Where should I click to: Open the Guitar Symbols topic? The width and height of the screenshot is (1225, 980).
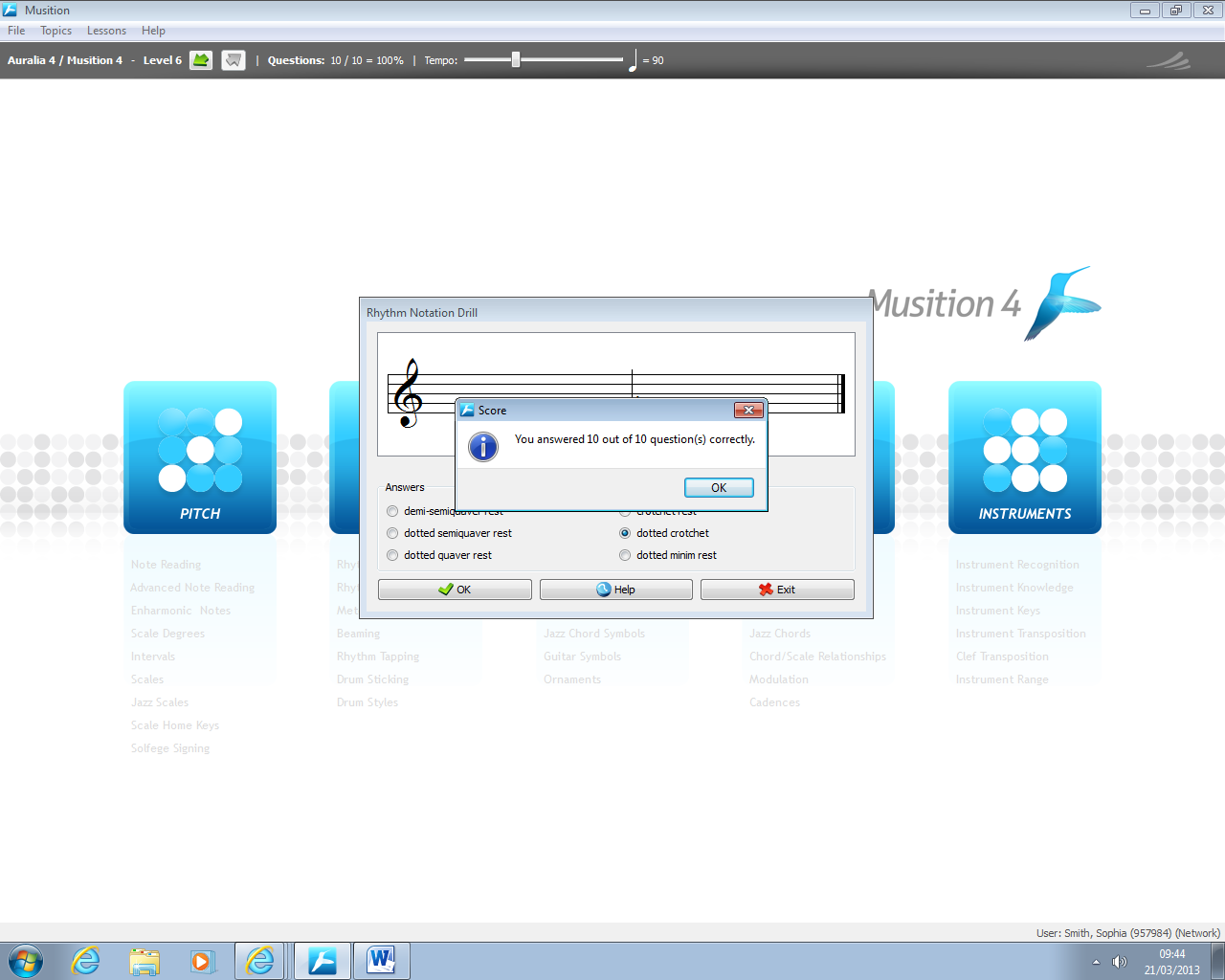582,657
